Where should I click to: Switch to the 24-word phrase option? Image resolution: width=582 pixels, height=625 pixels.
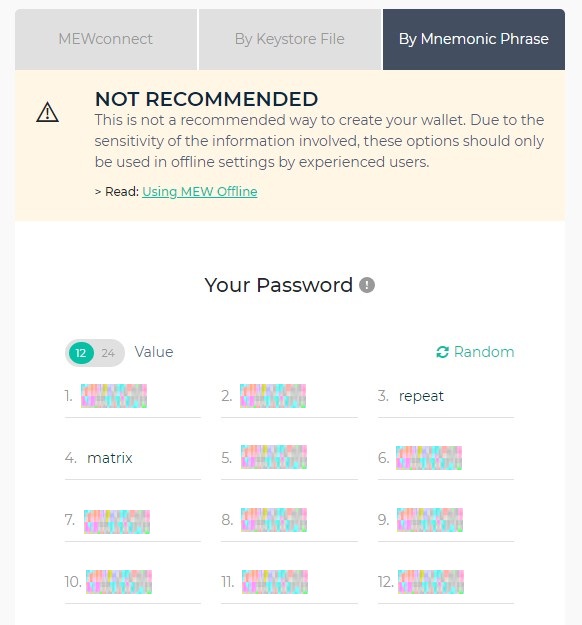pyautogui.click(x=108, y=353)
